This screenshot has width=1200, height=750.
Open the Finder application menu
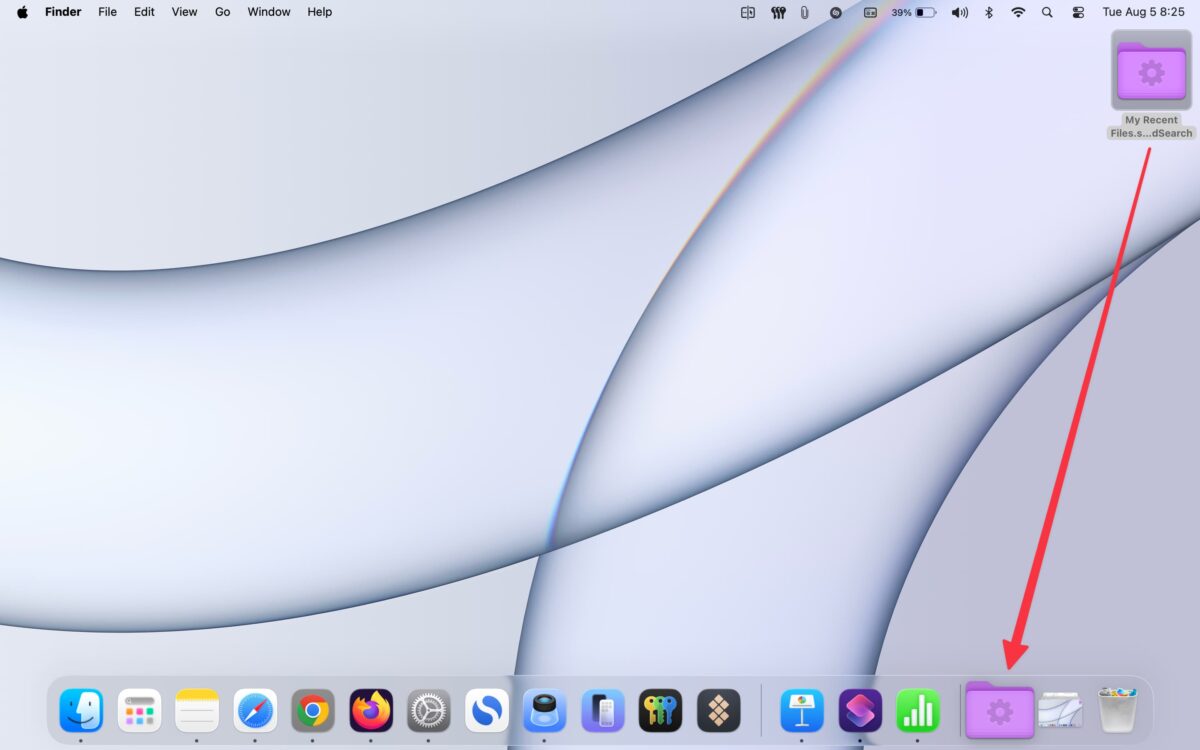pos(63,12)
